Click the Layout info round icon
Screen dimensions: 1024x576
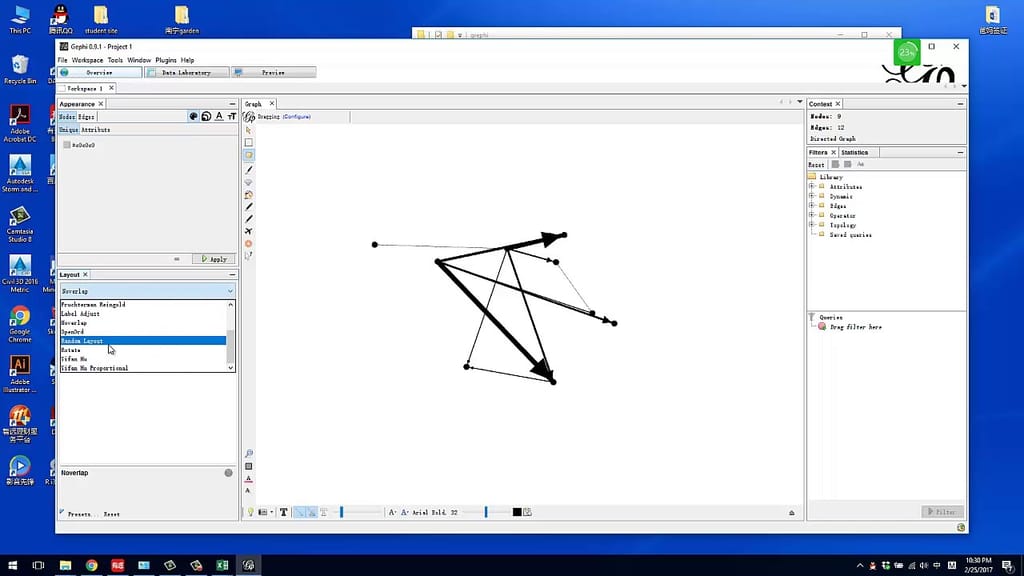pos(229,473)
